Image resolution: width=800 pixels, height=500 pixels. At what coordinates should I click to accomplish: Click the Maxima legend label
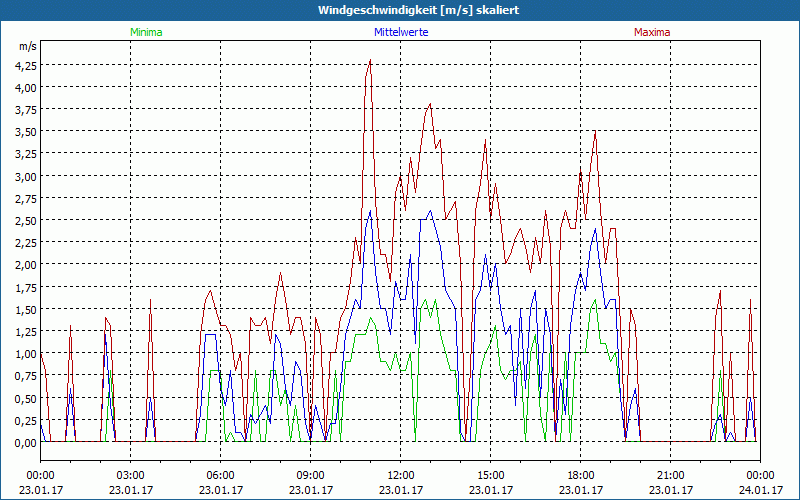(x=652, y=32)
